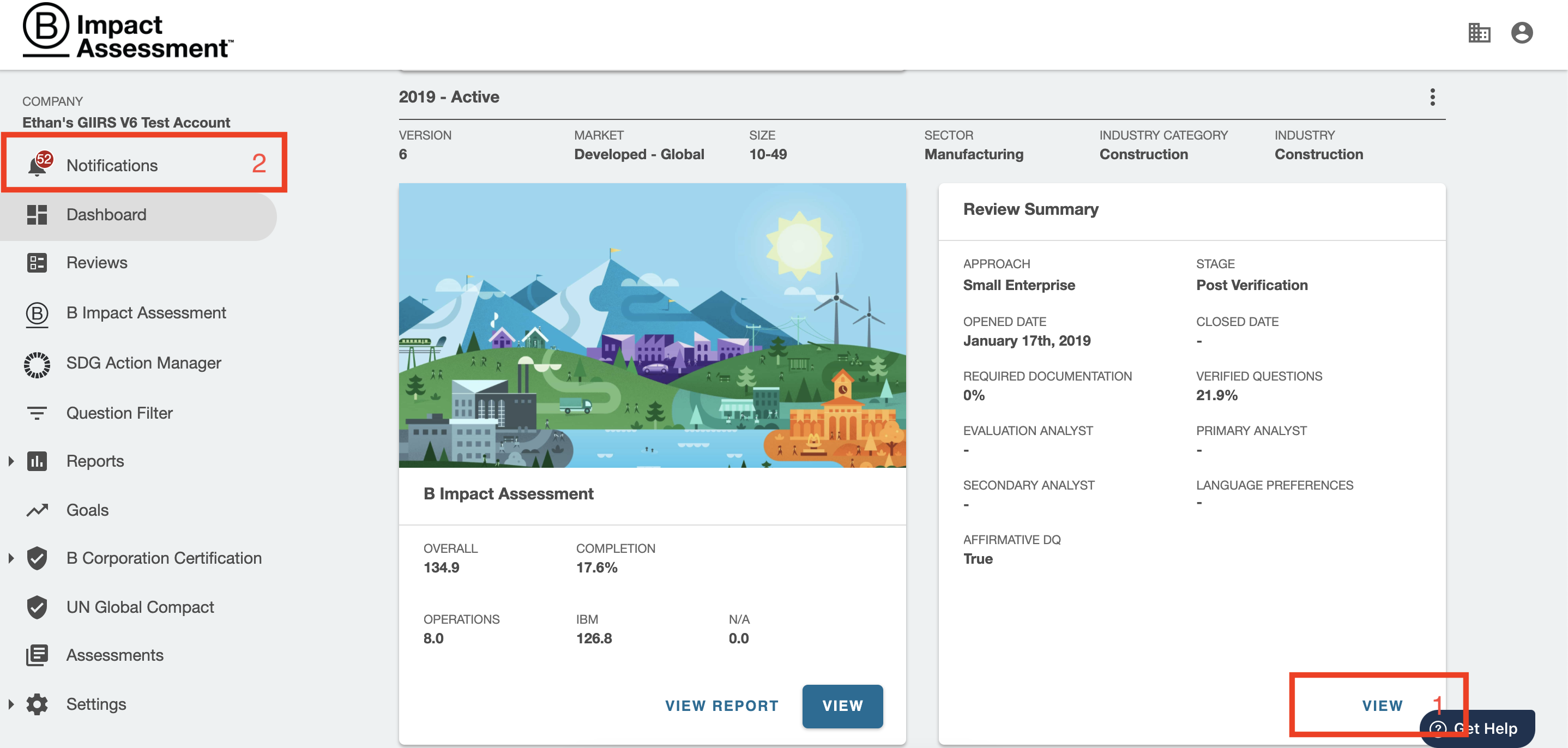Open the Assessments menu item
This screenshot has width=1568, height=748.
coord(114,655)
